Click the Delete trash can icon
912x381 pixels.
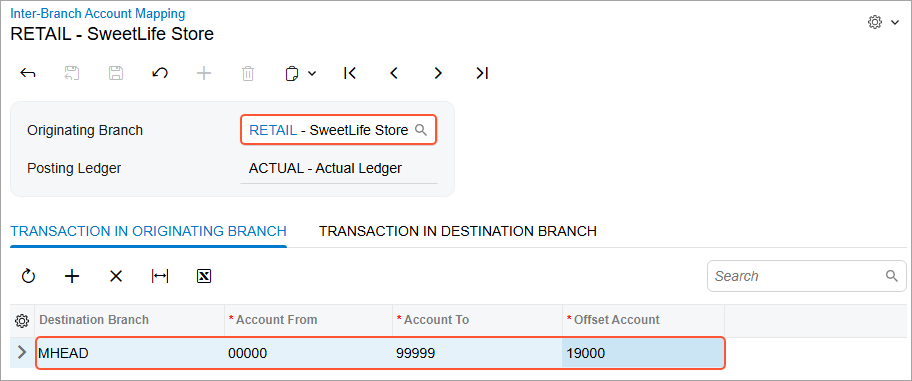click(248, 73)
